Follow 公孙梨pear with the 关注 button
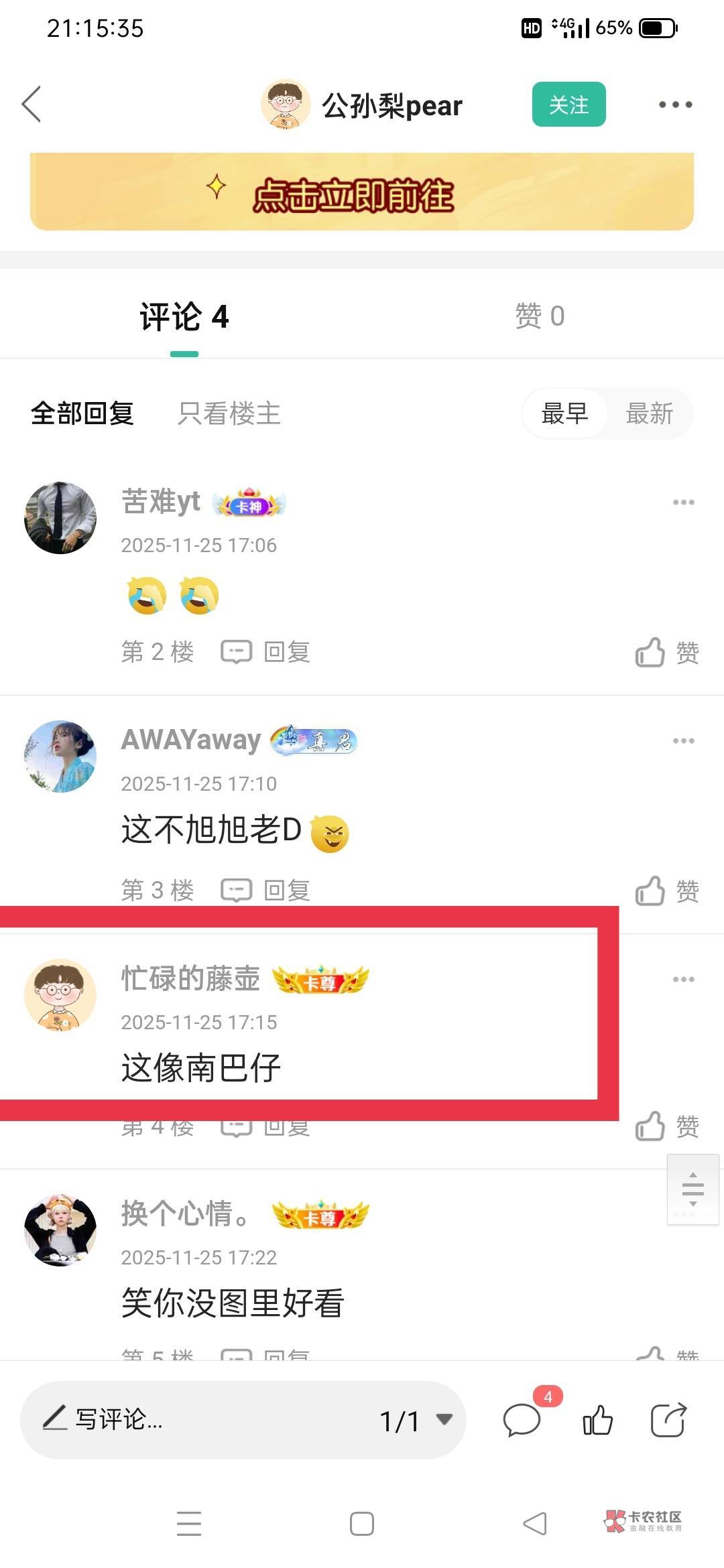 (x=569, y=105)
